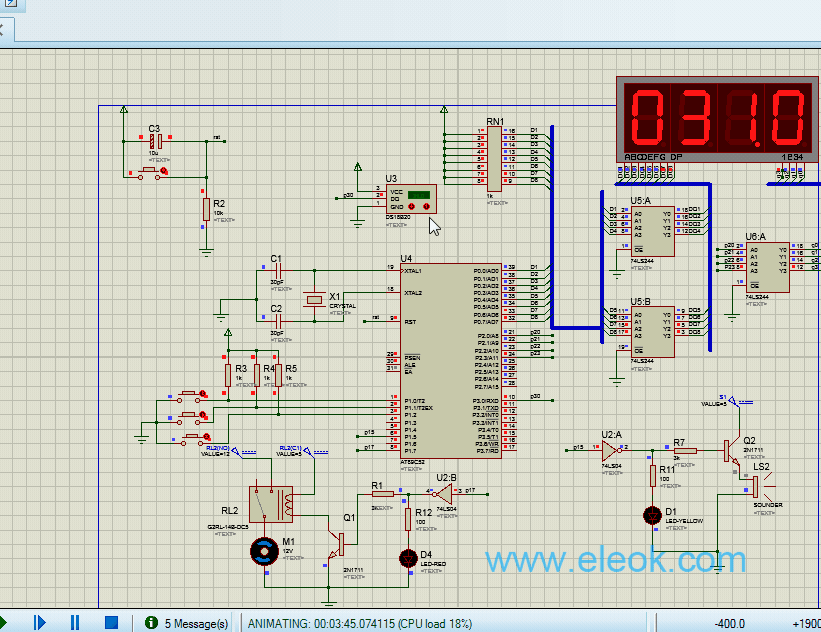This screenshot has width=821, height=632.
Task: Raise the DS18B20 temperature with up arrow
Action: point(426,206)
